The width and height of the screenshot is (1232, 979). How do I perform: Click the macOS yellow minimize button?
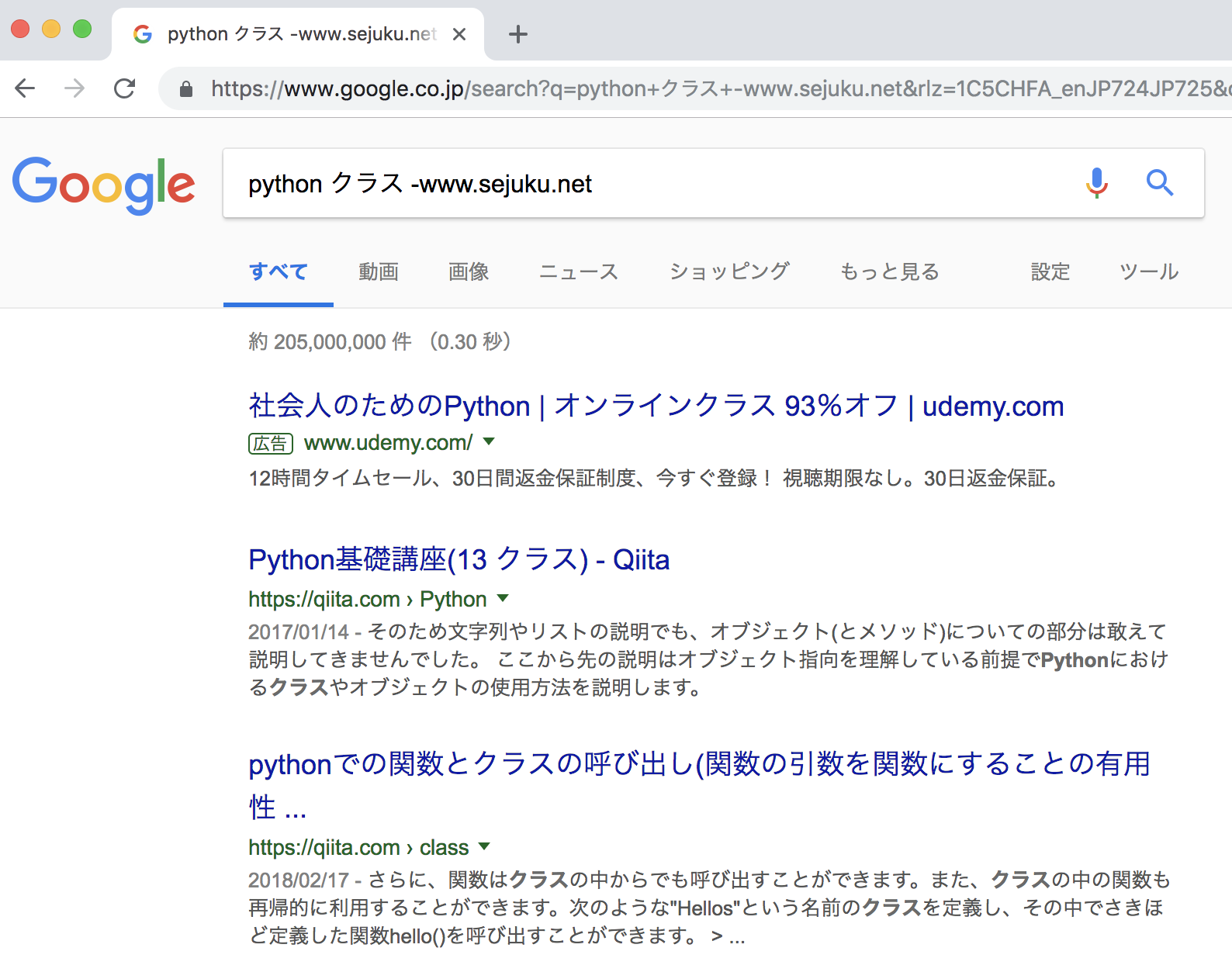point(51,29)
